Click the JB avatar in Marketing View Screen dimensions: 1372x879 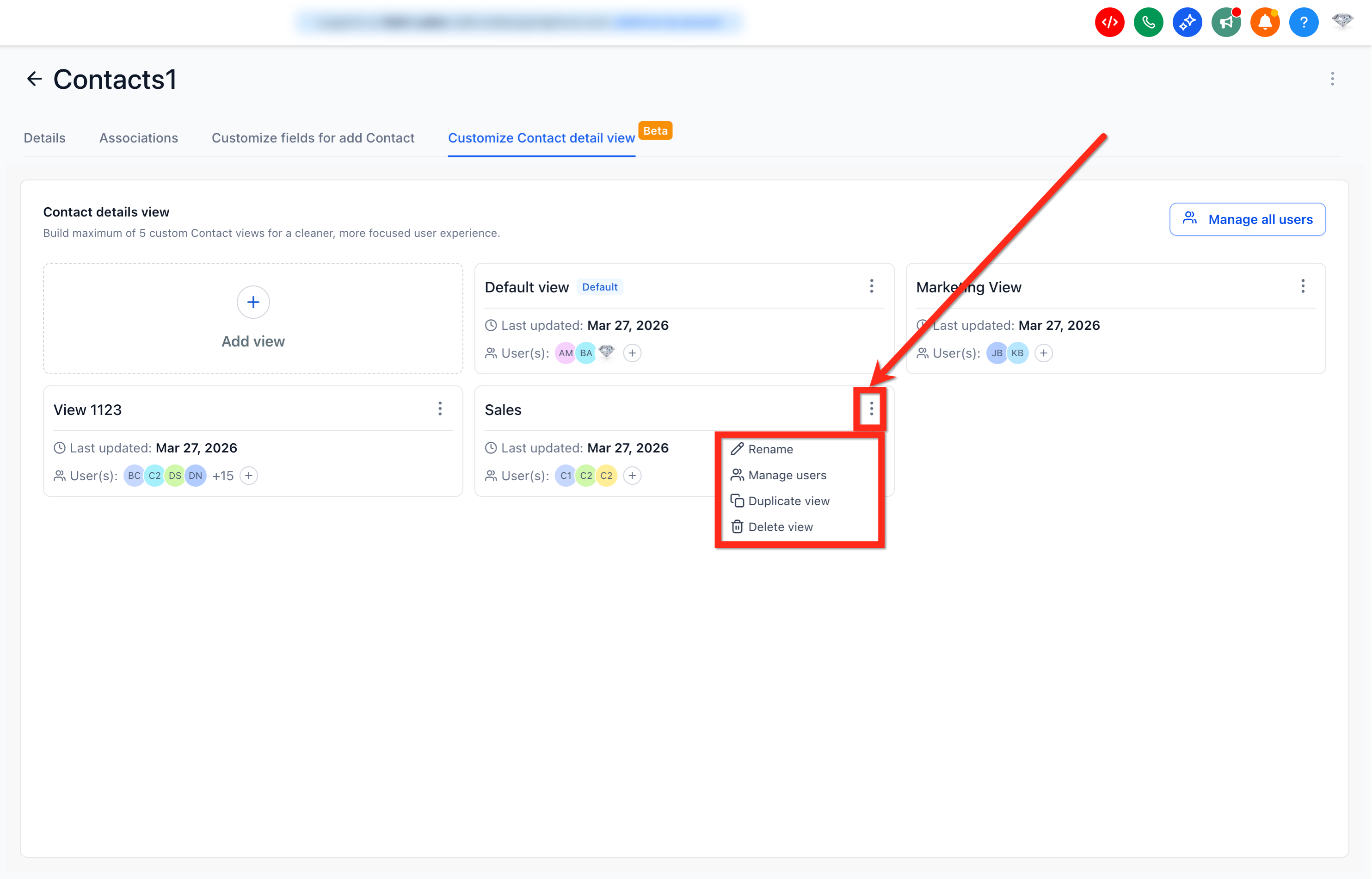997,353
